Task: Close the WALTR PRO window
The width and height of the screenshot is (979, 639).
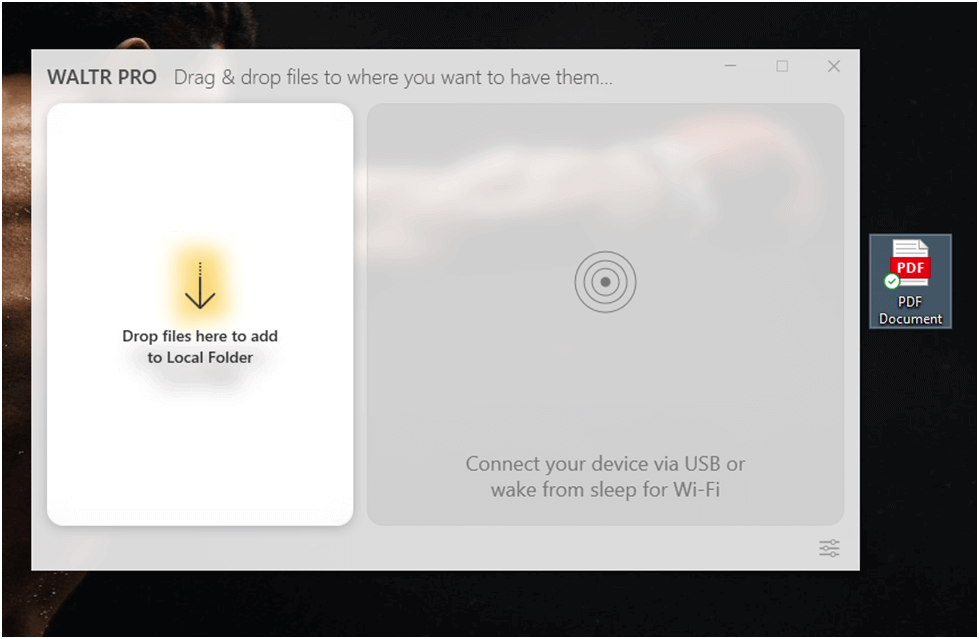Action: point(834,66)
